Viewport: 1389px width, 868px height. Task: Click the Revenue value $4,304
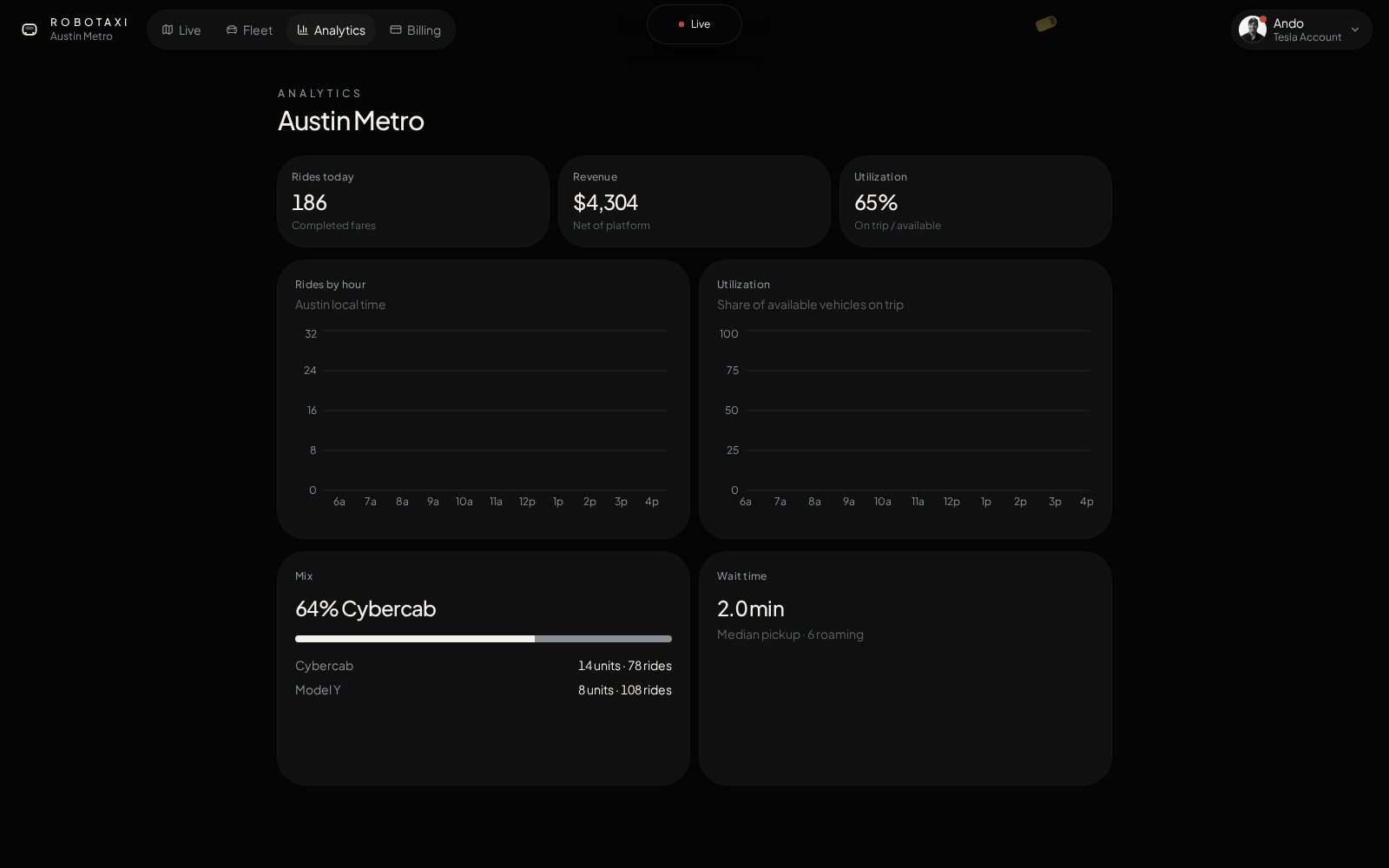tap(605, 202)
